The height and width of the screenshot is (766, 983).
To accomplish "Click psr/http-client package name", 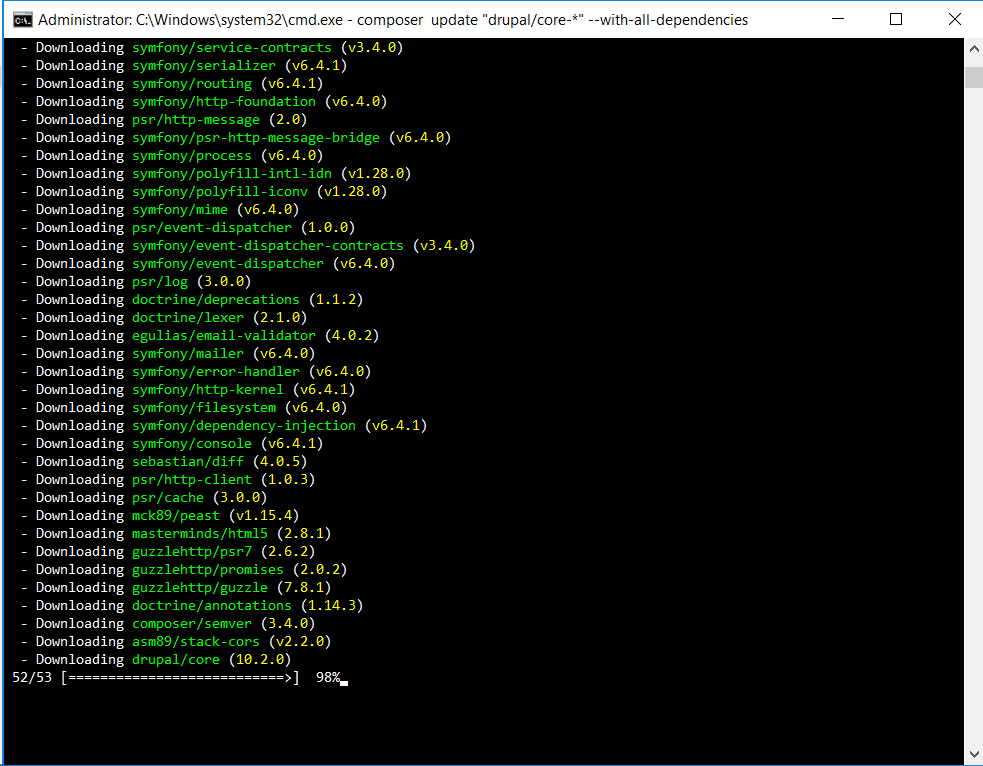I will pos(192,480).
